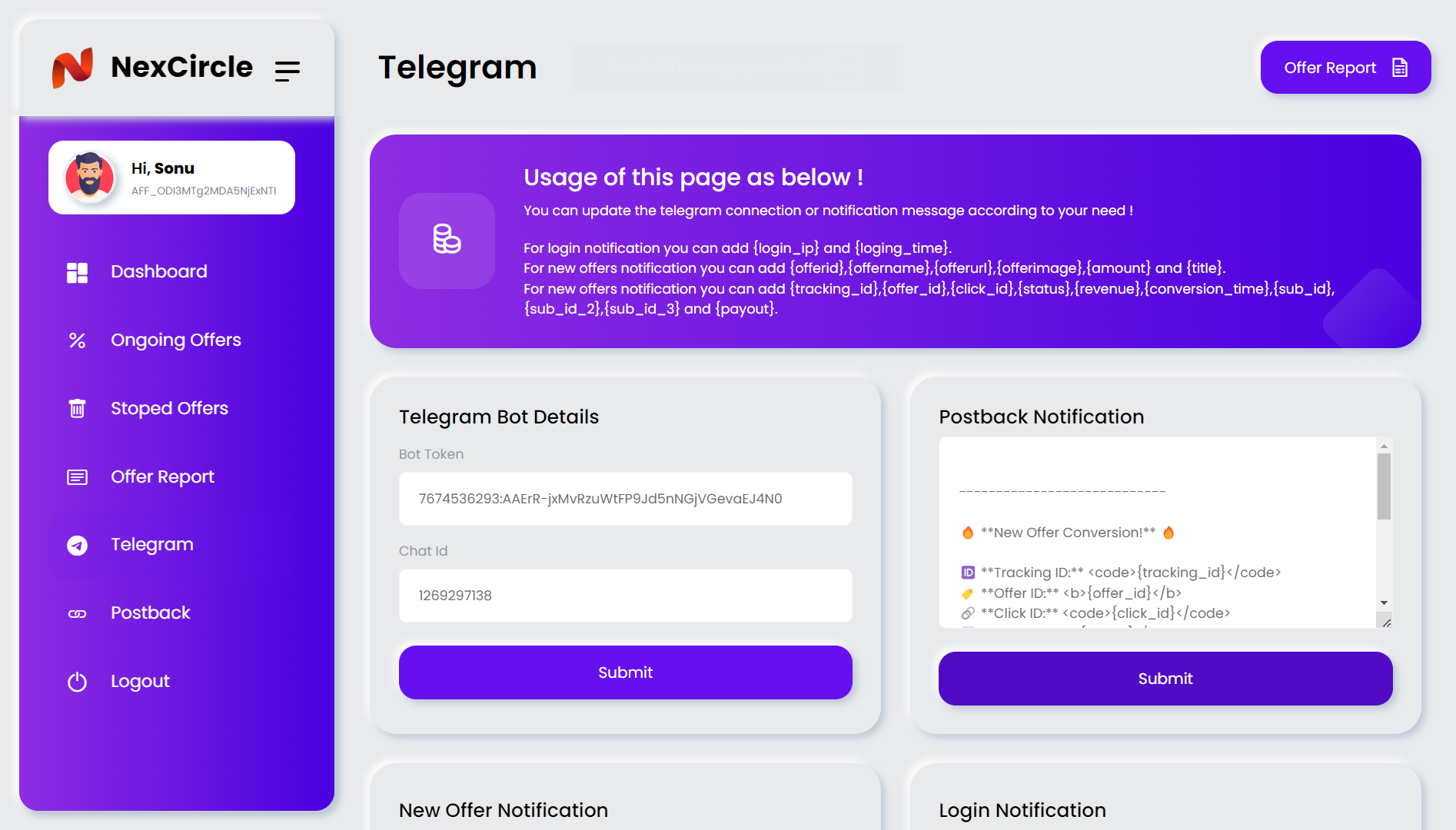Toggle the sidebar hamburger menu
This screenshot has height=830, width=1456.
(288, 71)
